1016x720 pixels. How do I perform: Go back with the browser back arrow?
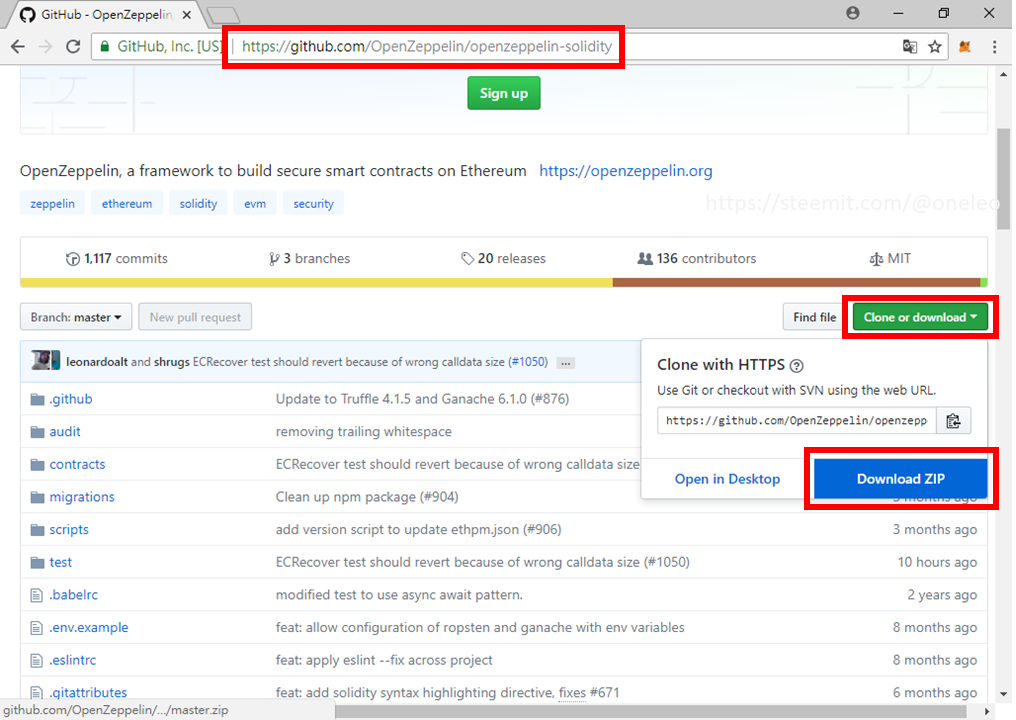click(18, 47)
